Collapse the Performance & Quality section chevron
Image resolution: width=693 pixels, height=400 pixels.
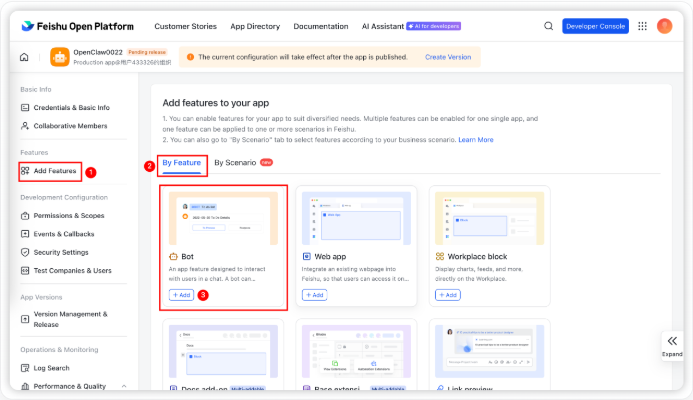click(124, 386)
